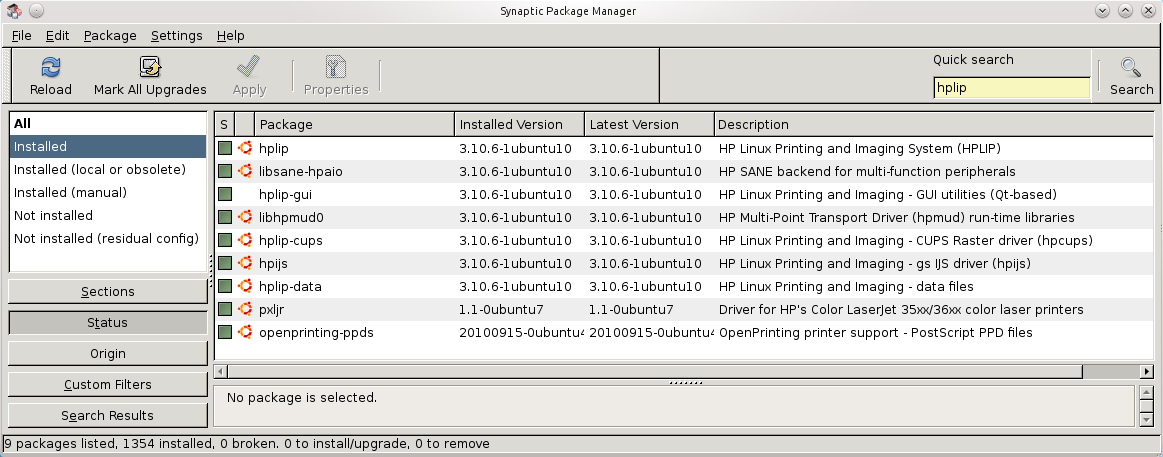Sort by the Package column header

tap(353, 124)
